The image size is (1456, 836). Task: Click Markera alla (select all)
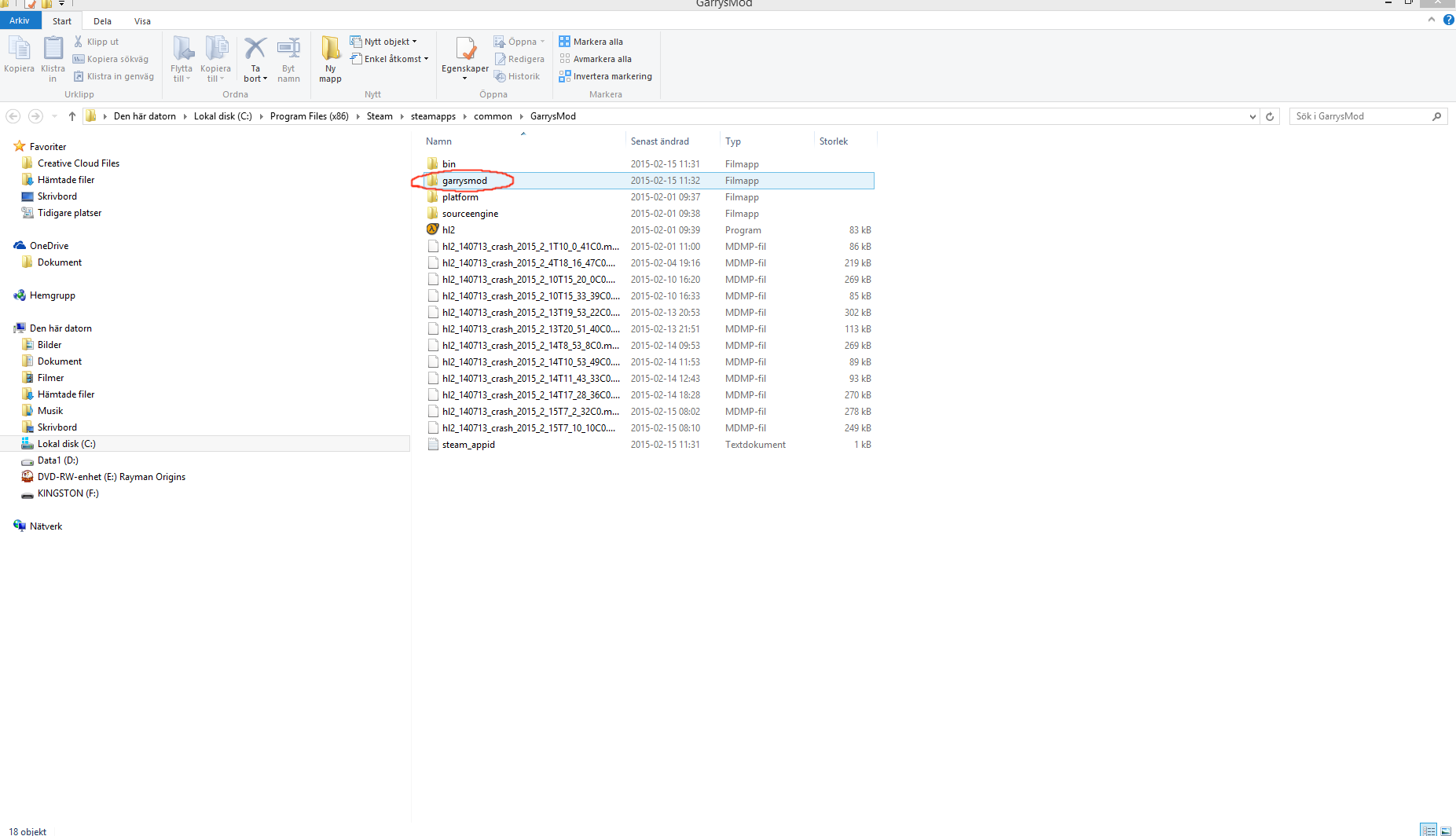[x=591, y=42]
